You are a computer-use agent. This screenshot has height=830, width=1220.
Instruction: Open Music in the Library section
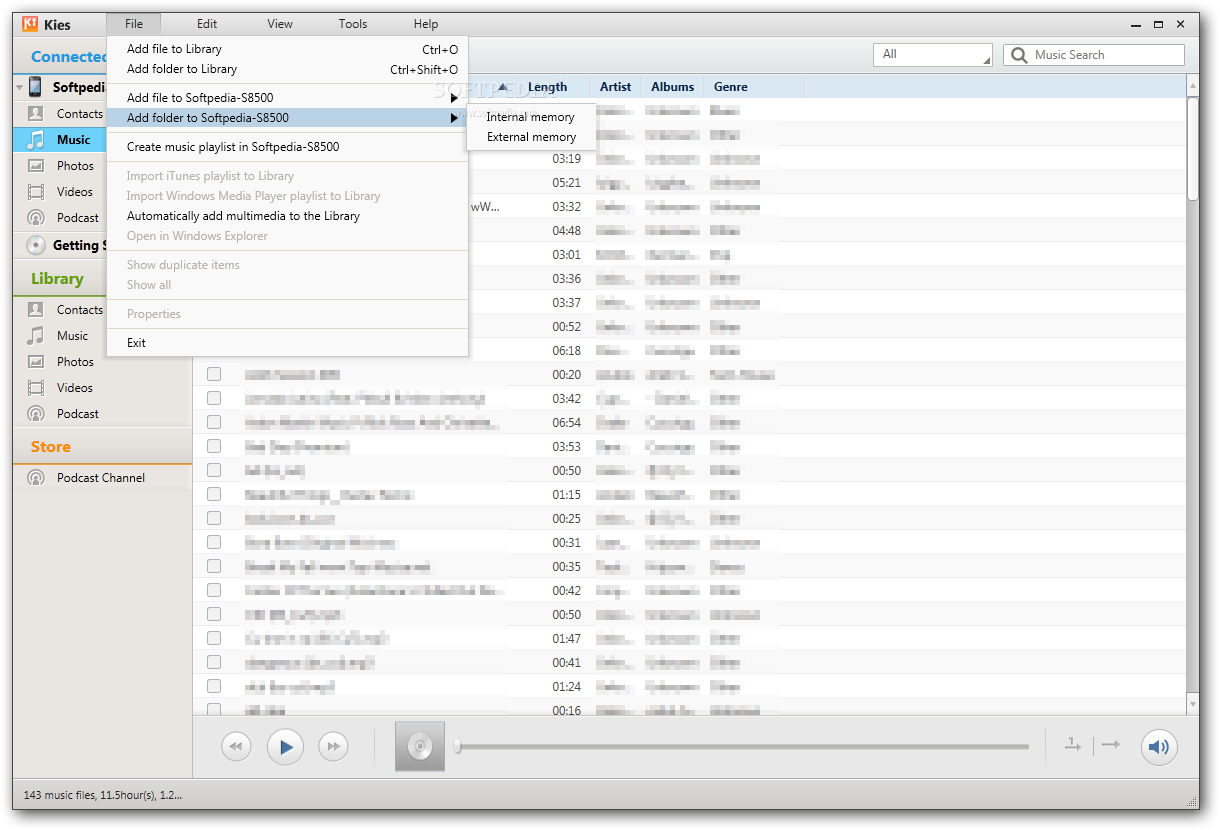point(73,336)
